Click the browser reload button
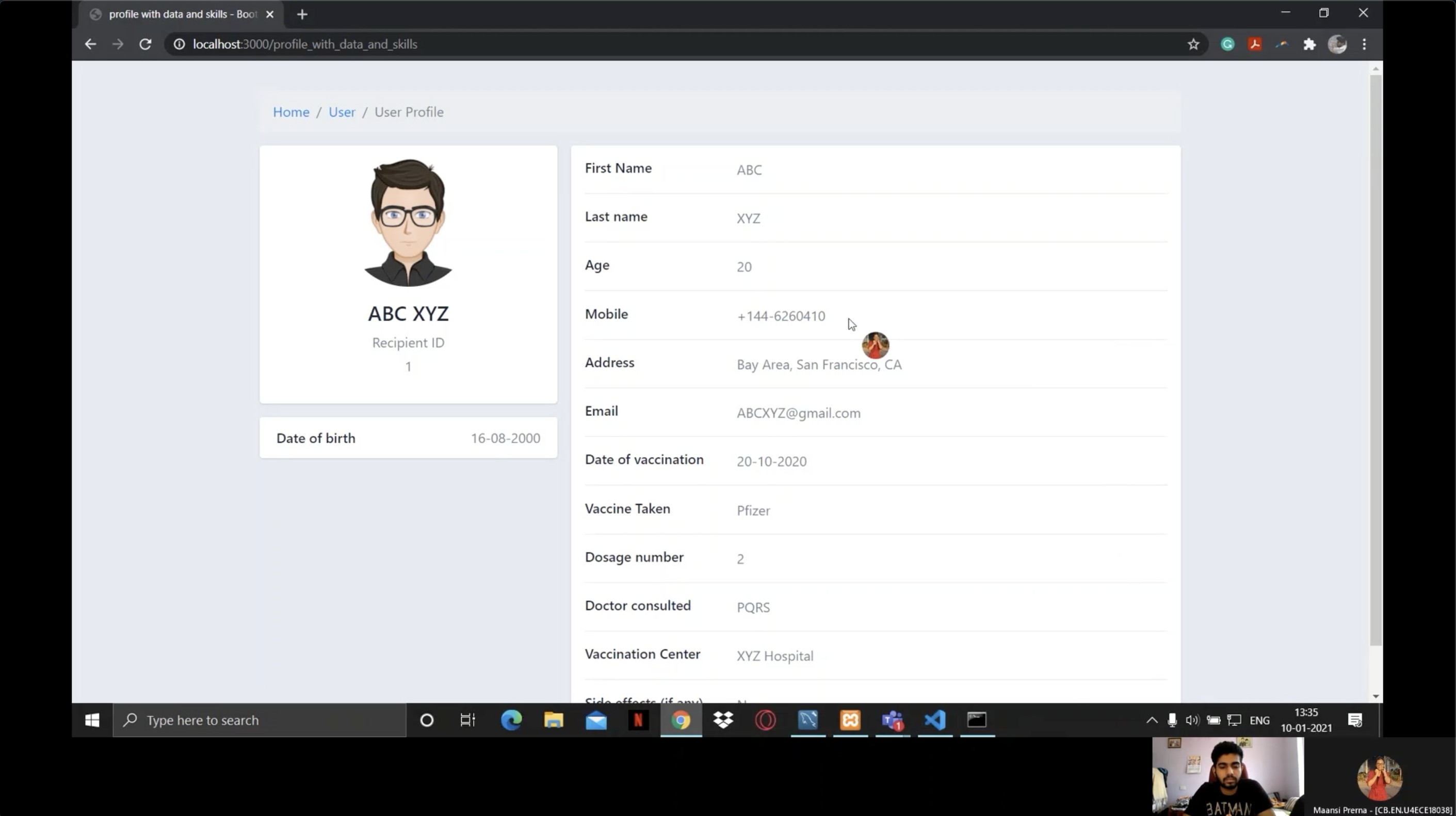The width and height of the screenshot is (1456, 816). point(145,44)
